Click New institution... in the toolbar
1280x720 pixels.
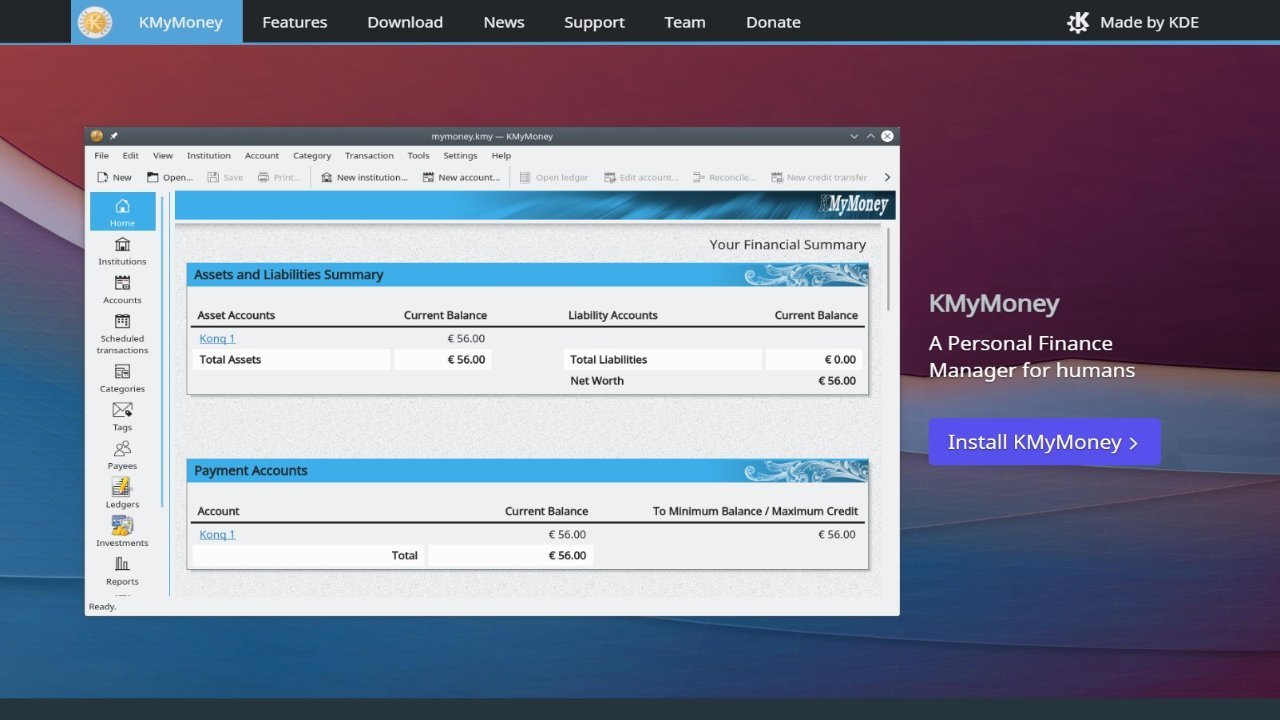364,177
